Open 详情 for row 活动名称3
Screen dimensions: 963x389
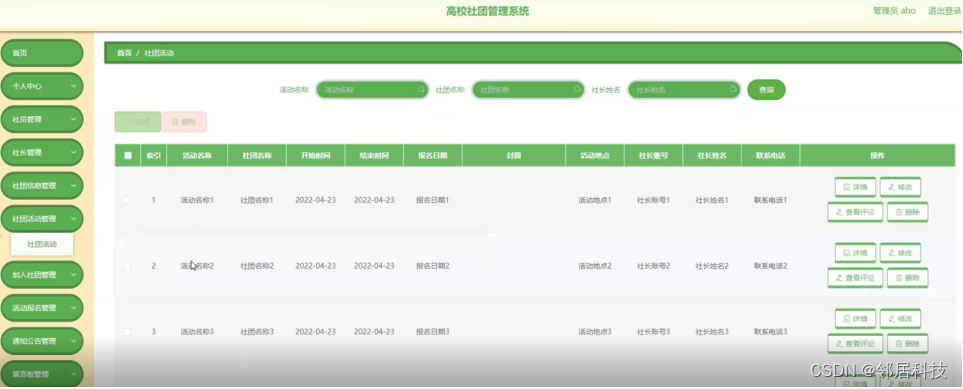(855, 319)
